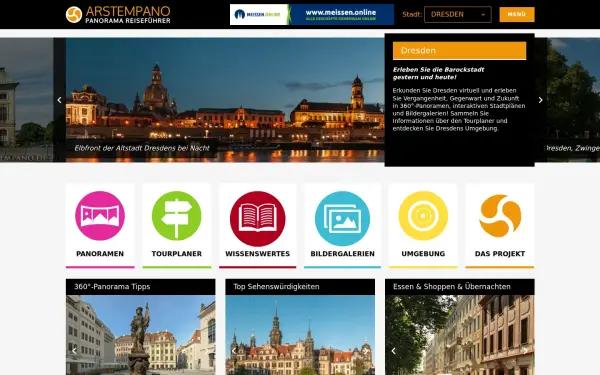Open the orange Das Projekt spiral icon
The height and width of the screenshot is (375, 600).
pyautogui.click(x=500, y=216)
